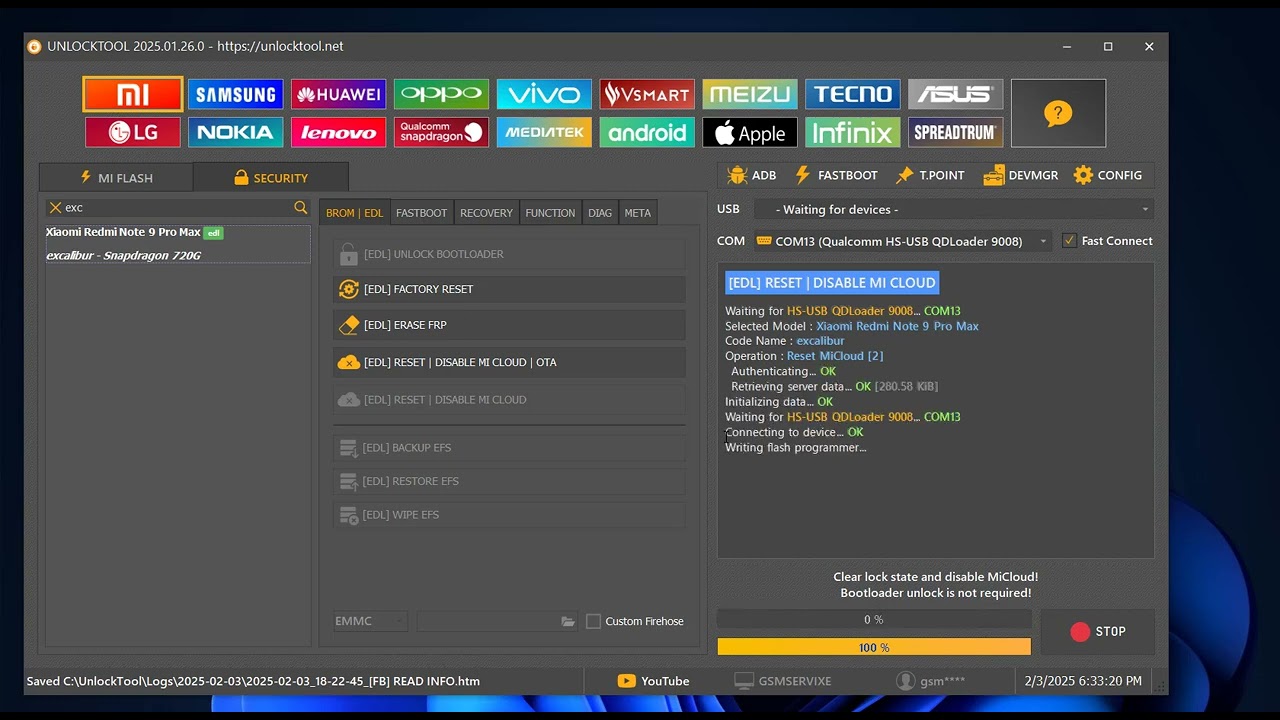Select the MediaTek brand logo
This screenshot has height=720, width=1280.
544,132
